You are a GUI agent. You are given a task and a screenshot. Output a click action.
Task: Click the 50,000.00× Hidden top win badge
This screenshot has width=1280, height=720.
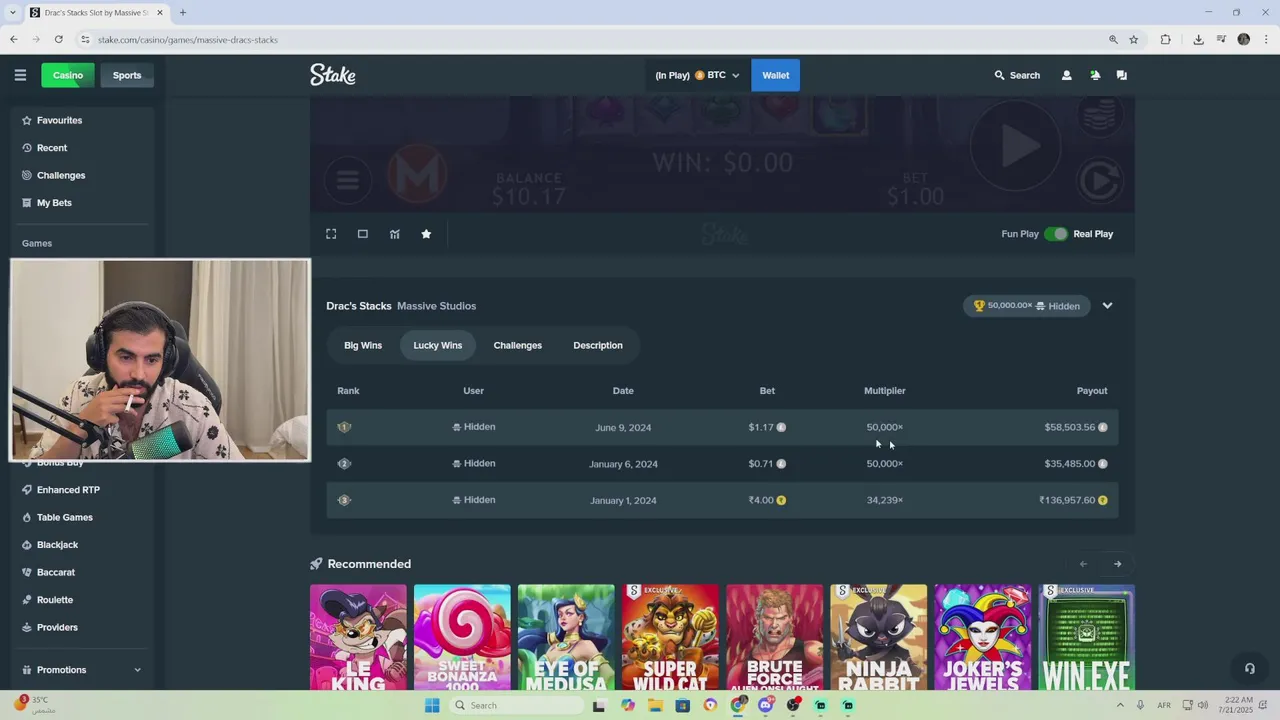1027,306
